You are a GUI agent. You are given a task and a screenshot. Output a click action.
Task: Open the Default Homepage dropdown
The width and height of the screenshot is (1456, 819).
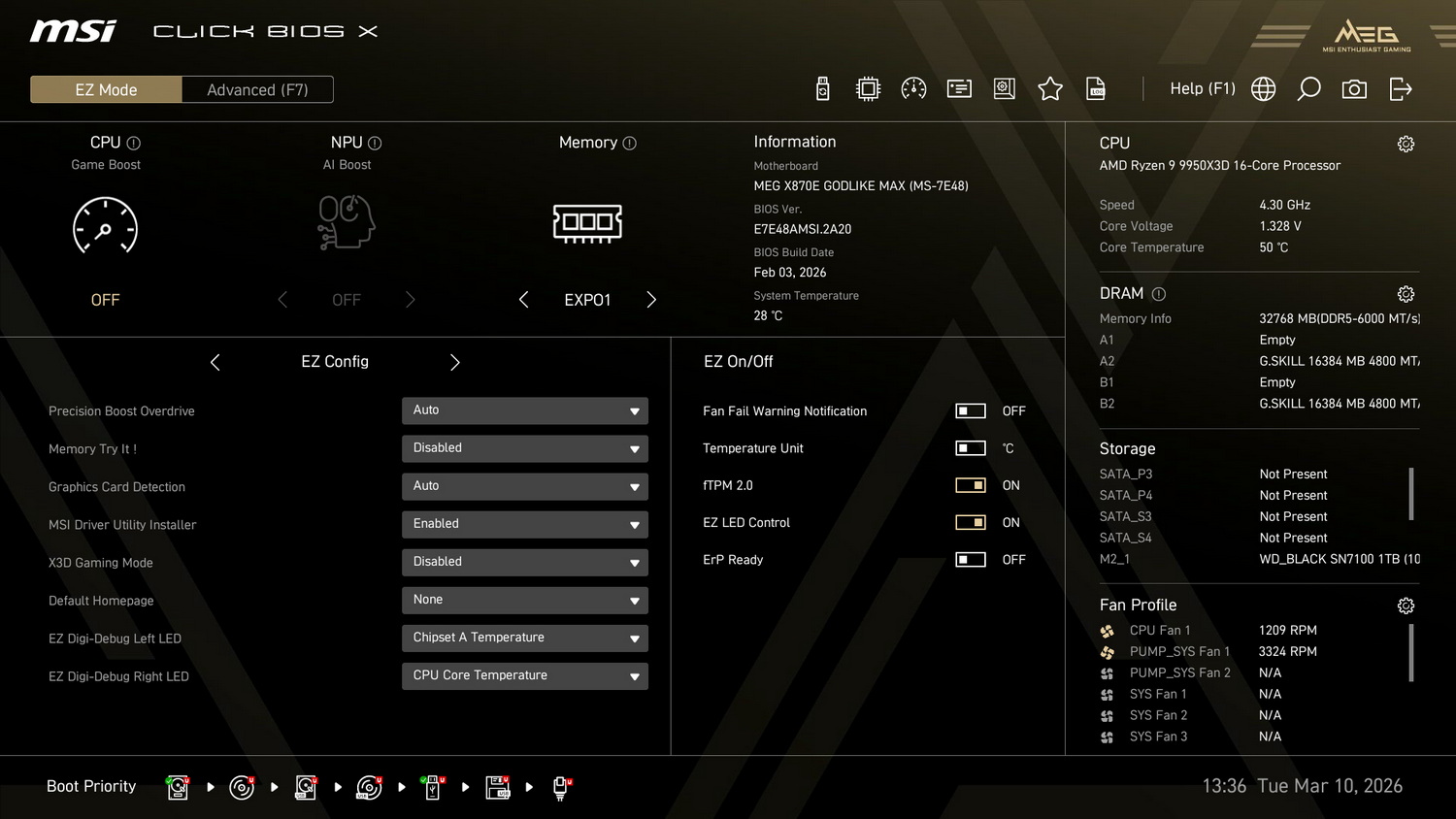click(x=525, y=600)
